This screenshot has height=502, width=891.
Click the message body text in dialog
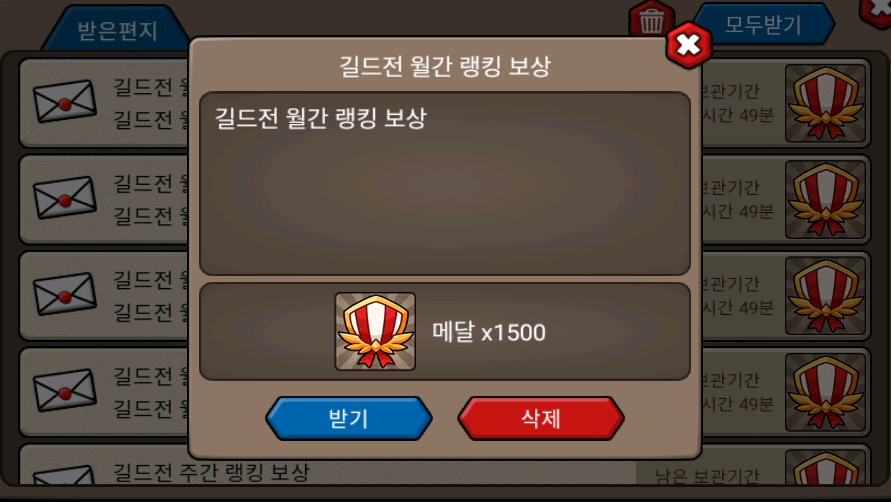pyautogui.click(x=320, y=118)
